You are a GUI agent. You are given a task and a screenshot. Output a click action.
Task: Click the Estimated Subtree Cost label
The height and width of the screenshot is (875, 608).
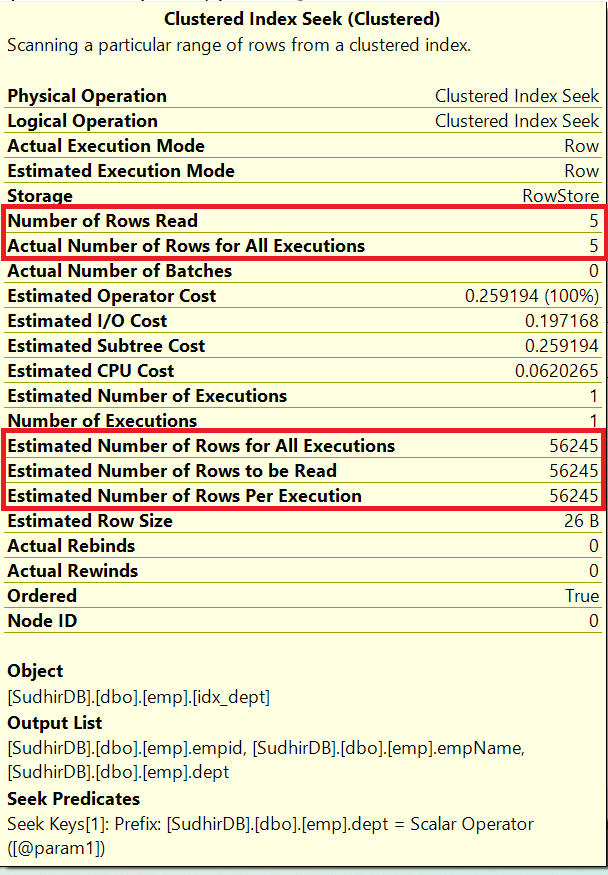(107, 346)
